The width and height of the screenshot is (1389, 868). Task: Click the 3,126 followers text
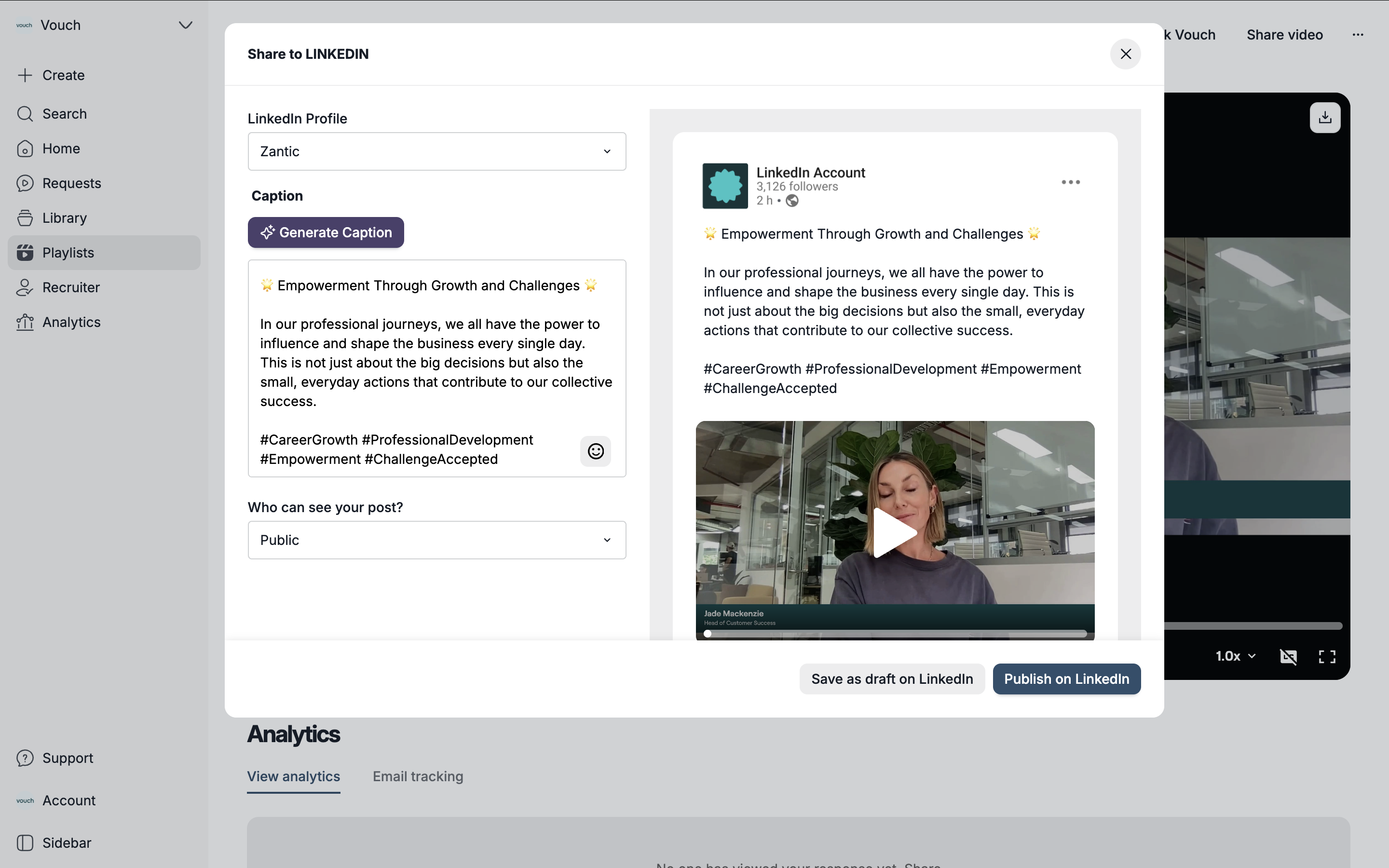[797, 187]
